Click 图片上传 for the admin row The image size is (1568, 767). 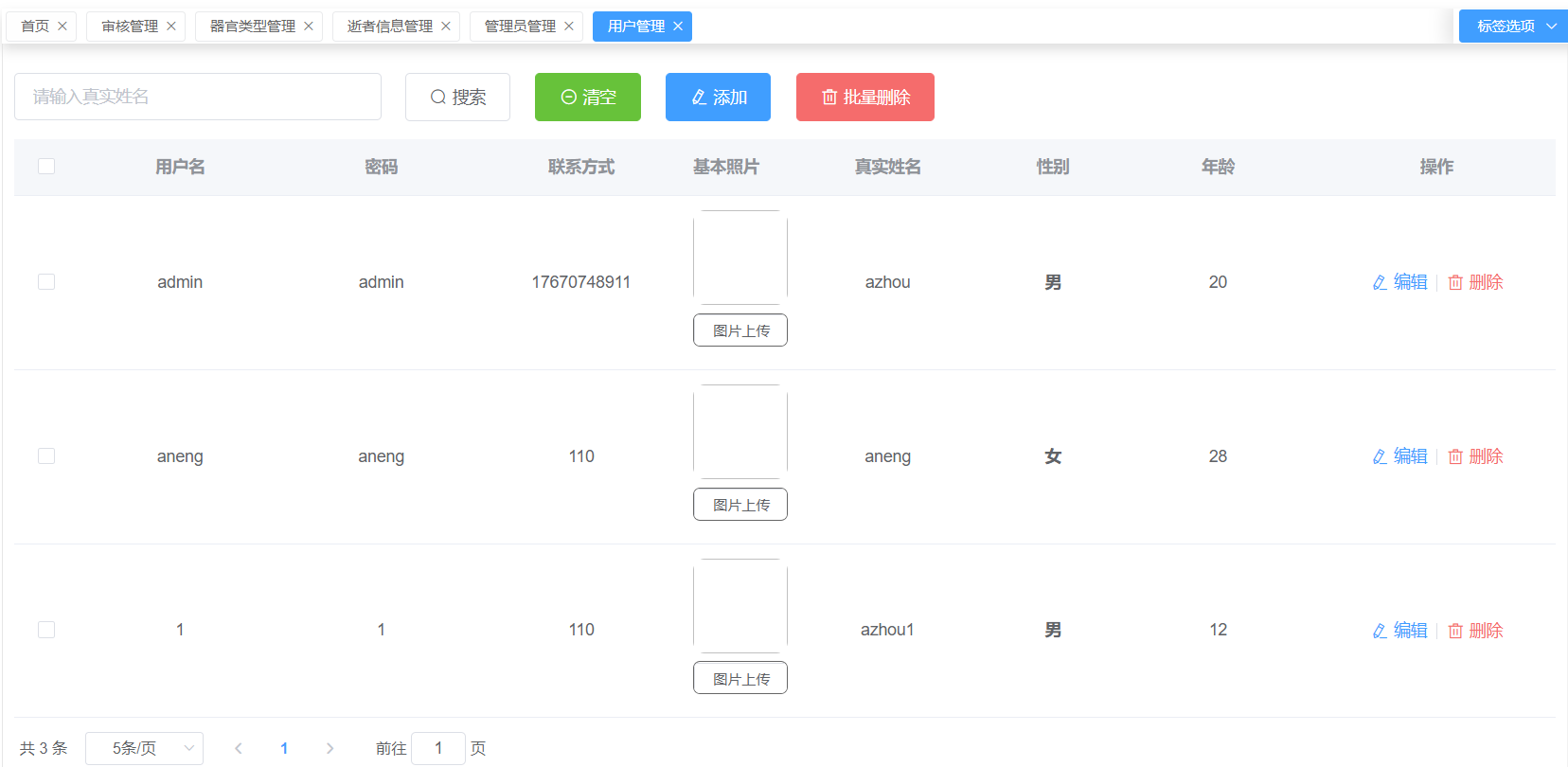[740, 330]
